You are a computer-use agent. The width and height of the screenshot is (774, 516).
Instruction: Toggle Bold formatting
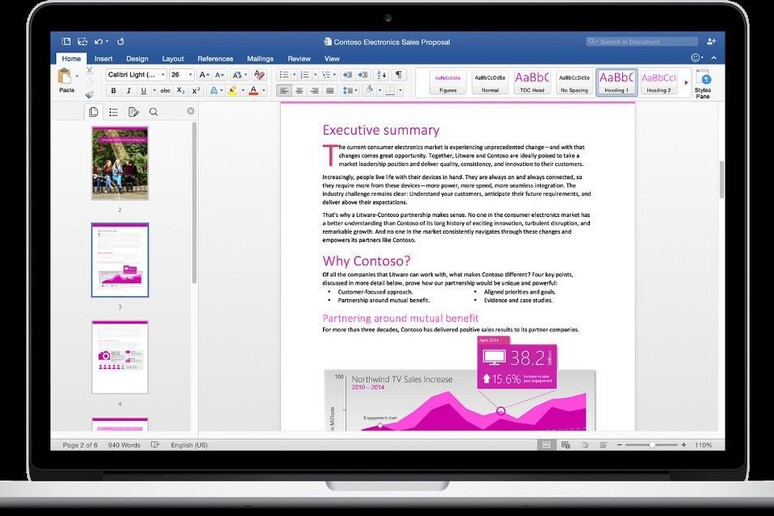(114, 91)
